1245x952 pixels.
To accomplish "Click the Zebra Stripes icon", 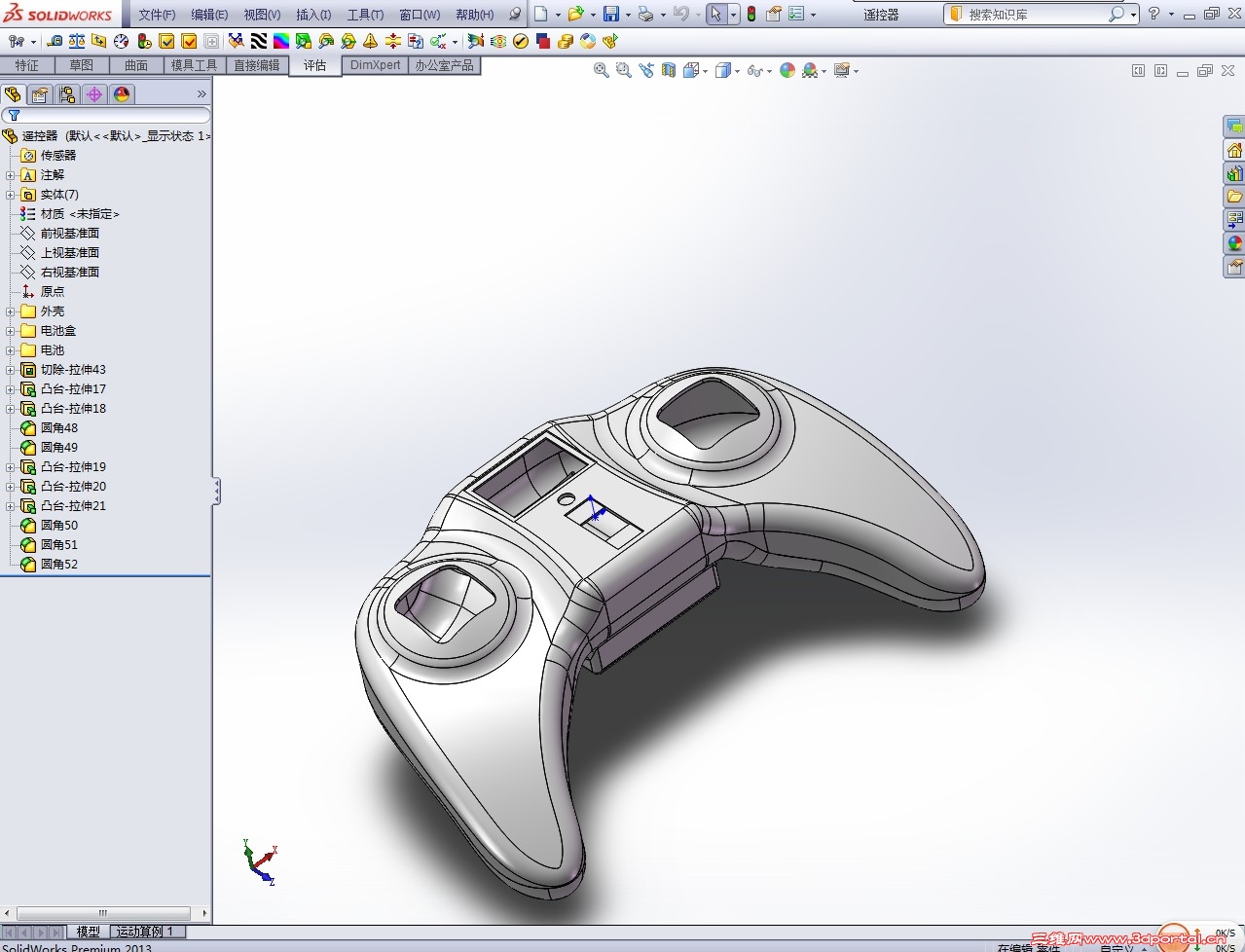I will [259, 41].
